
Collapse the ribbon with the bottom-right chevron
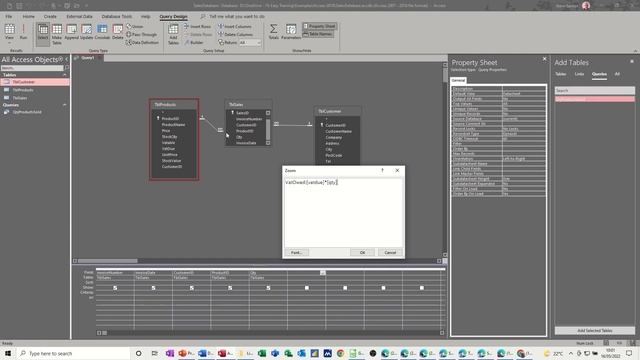pos(635,51)
